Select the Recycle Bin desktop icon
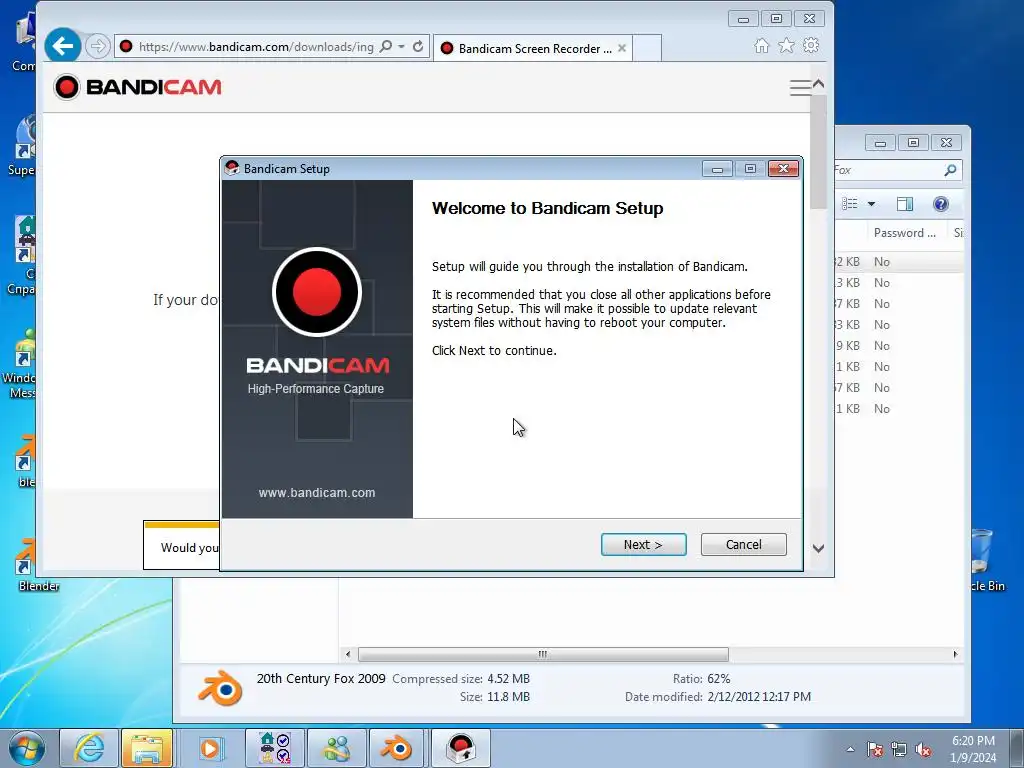The height and width of the screenshot is (768, 1024). click(985, 562)
